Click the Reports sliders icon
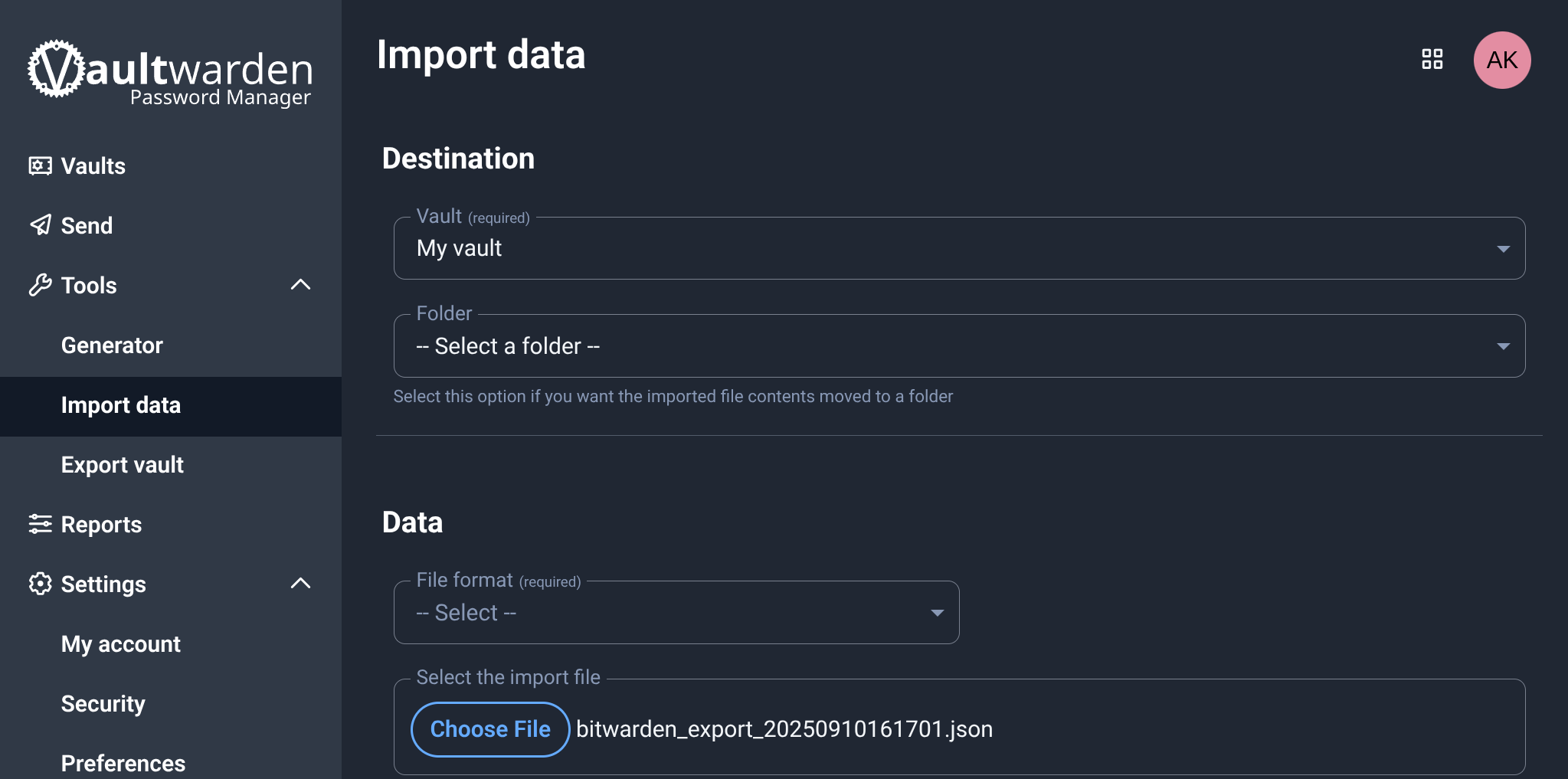This screenshot has height=779, width=1568. click(x=40, y=524)
